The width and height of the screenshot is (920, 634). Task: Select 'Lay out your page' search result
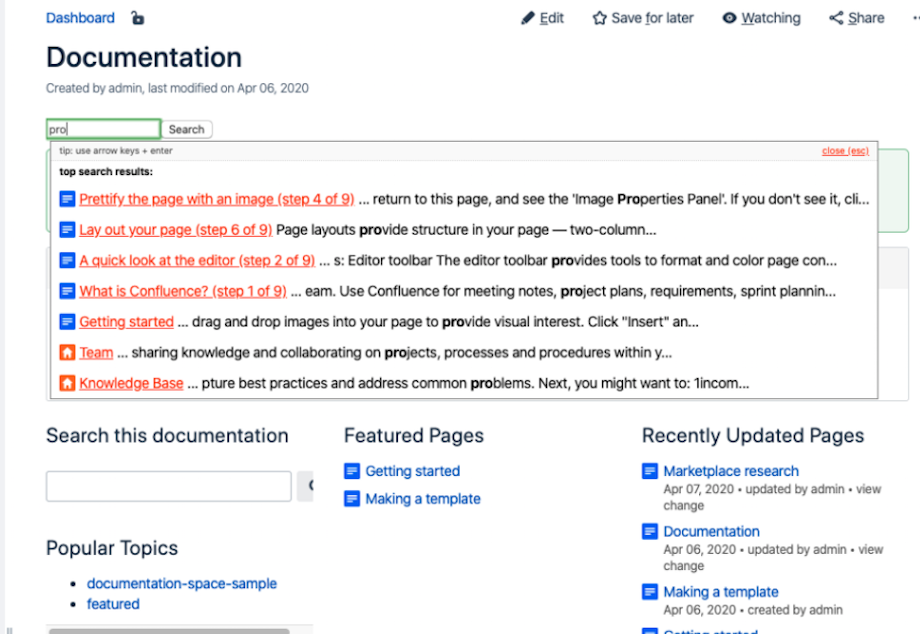[x=175, y=230]
